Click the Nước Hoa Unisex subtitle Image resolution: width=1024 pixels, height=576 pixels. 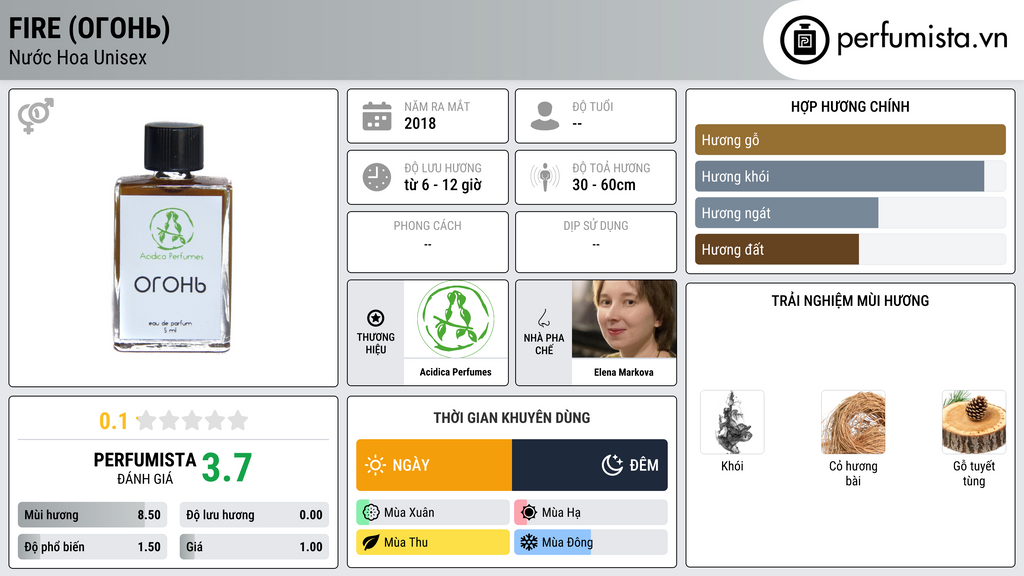pyautogui.click(x=78, y=57)
